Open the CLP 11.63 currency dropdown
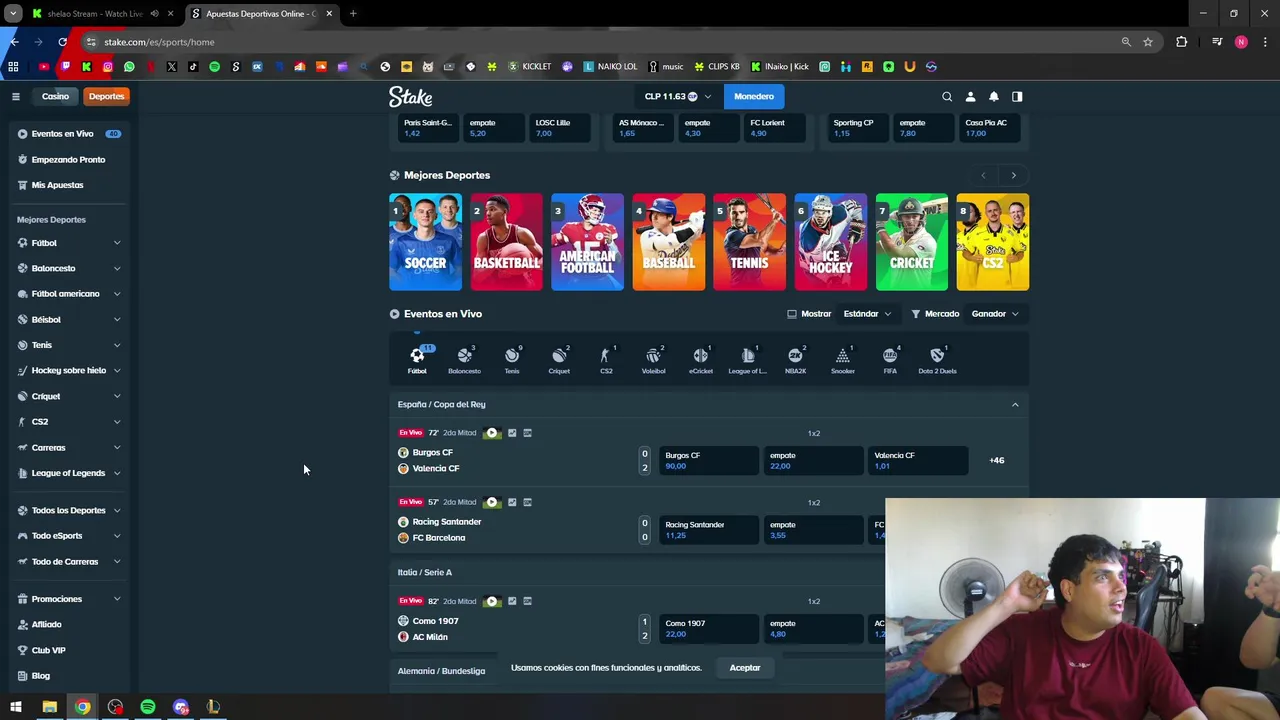Viewport: 1280px width, 720px height. coord(678,97)
